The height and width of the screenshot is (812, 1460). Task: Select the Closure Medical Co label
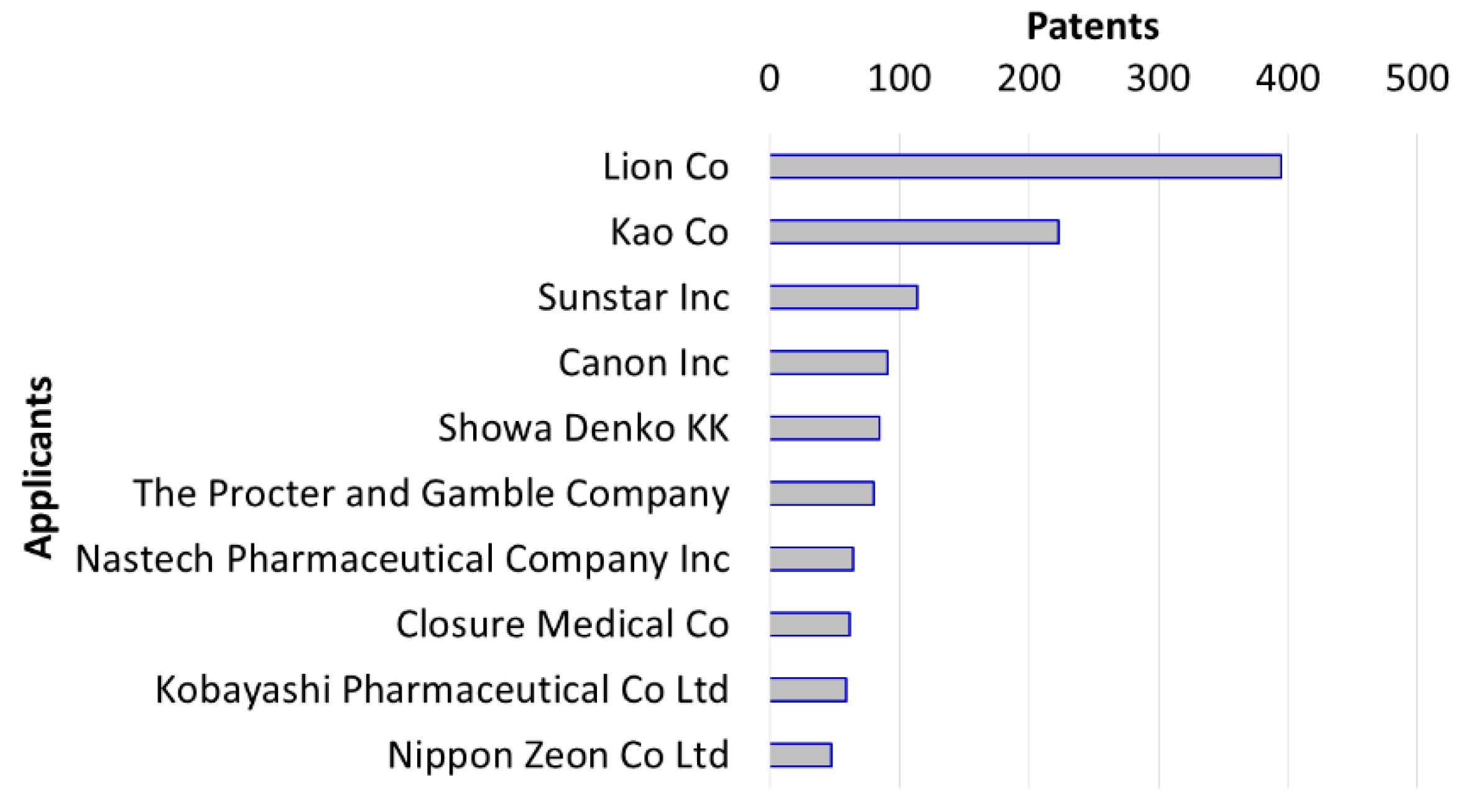pyautogui.click(x=562, y=624)
